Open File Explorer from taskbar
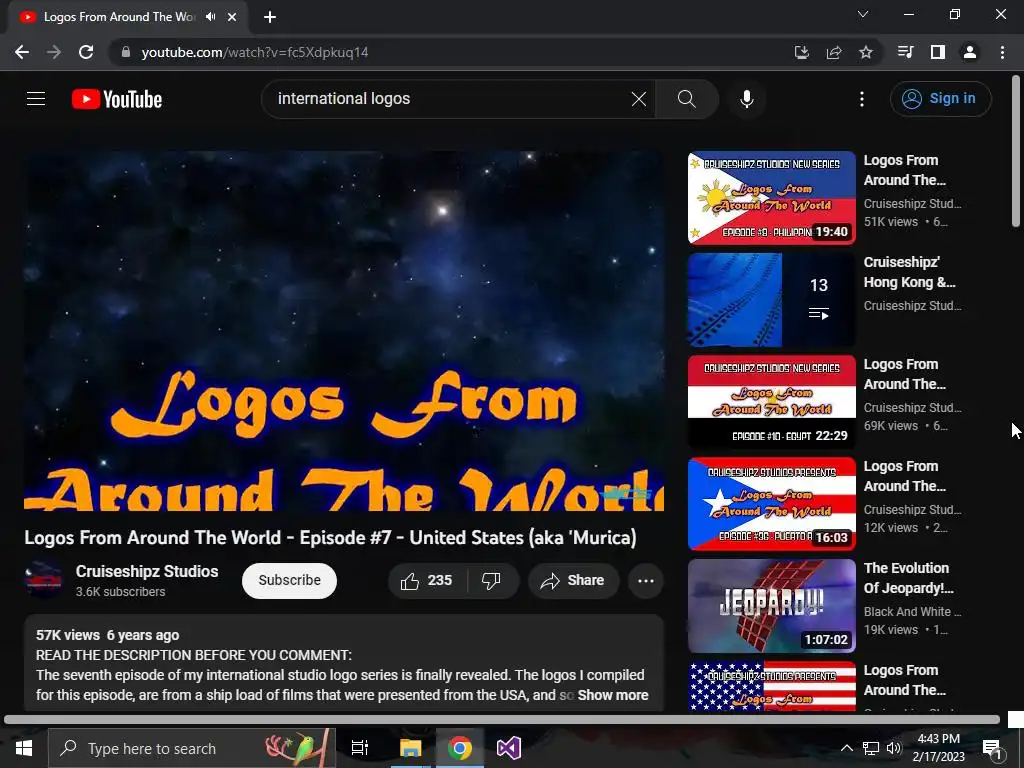Image resolution: width=1024 pixels, height=768 pixels. tap(411, 748)
